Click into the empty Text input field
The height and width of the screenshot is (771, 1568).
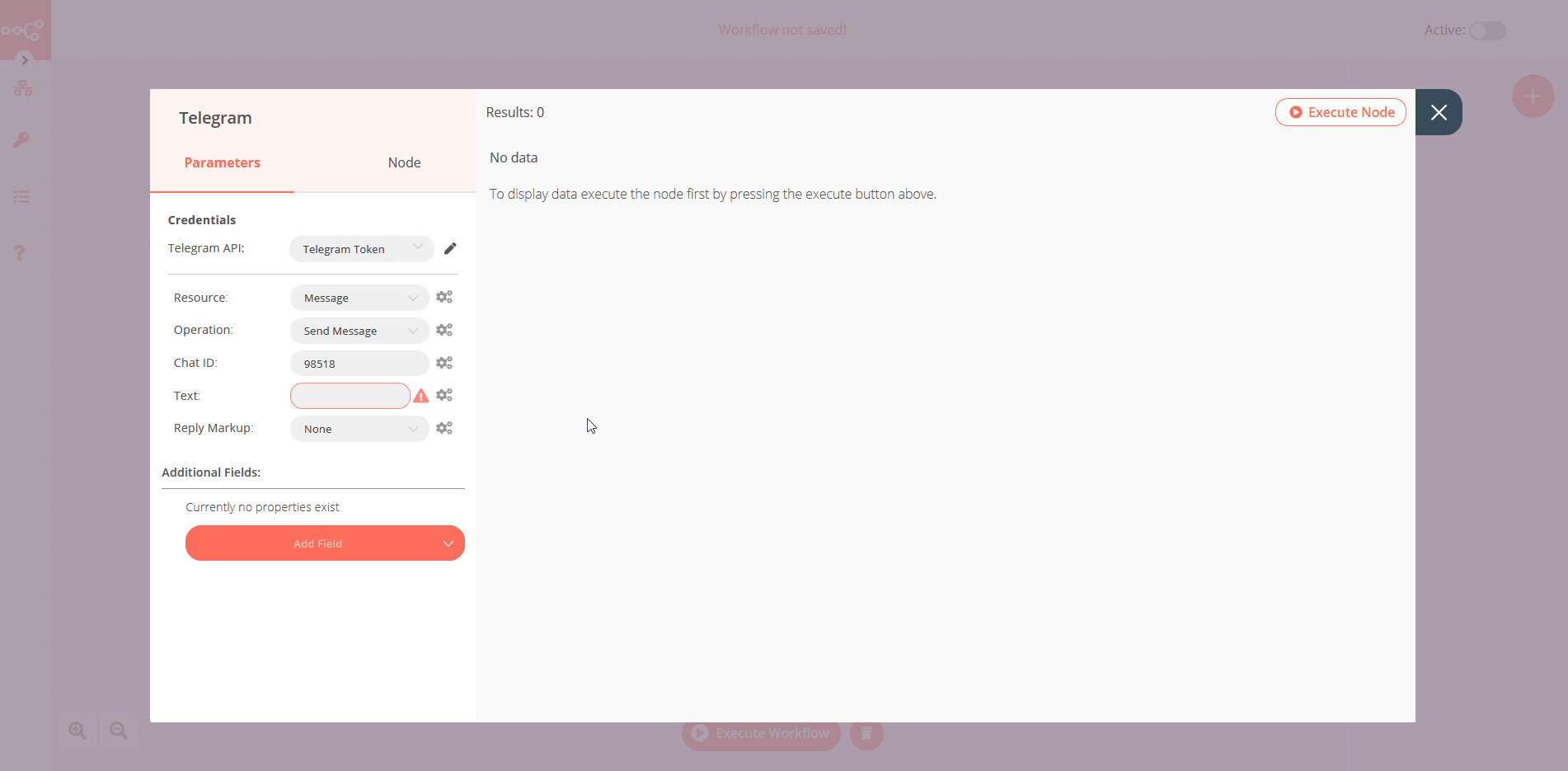click(x=350, y=396)
